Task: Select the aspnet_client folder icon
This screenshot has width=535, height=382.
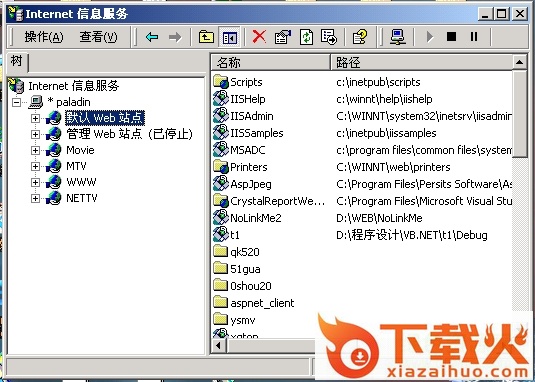Action: point(220,303)
